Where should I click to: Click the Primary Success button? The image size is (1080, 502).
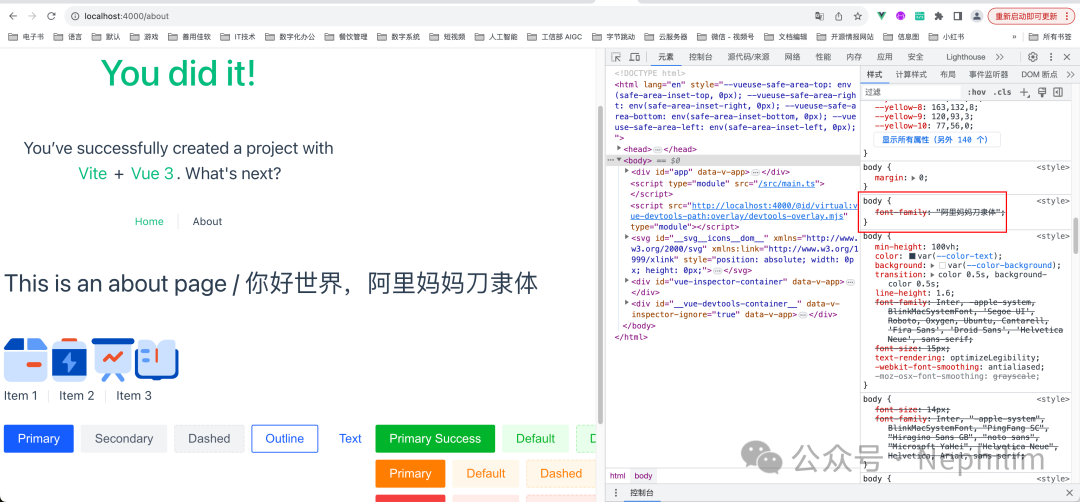[435, 439]
